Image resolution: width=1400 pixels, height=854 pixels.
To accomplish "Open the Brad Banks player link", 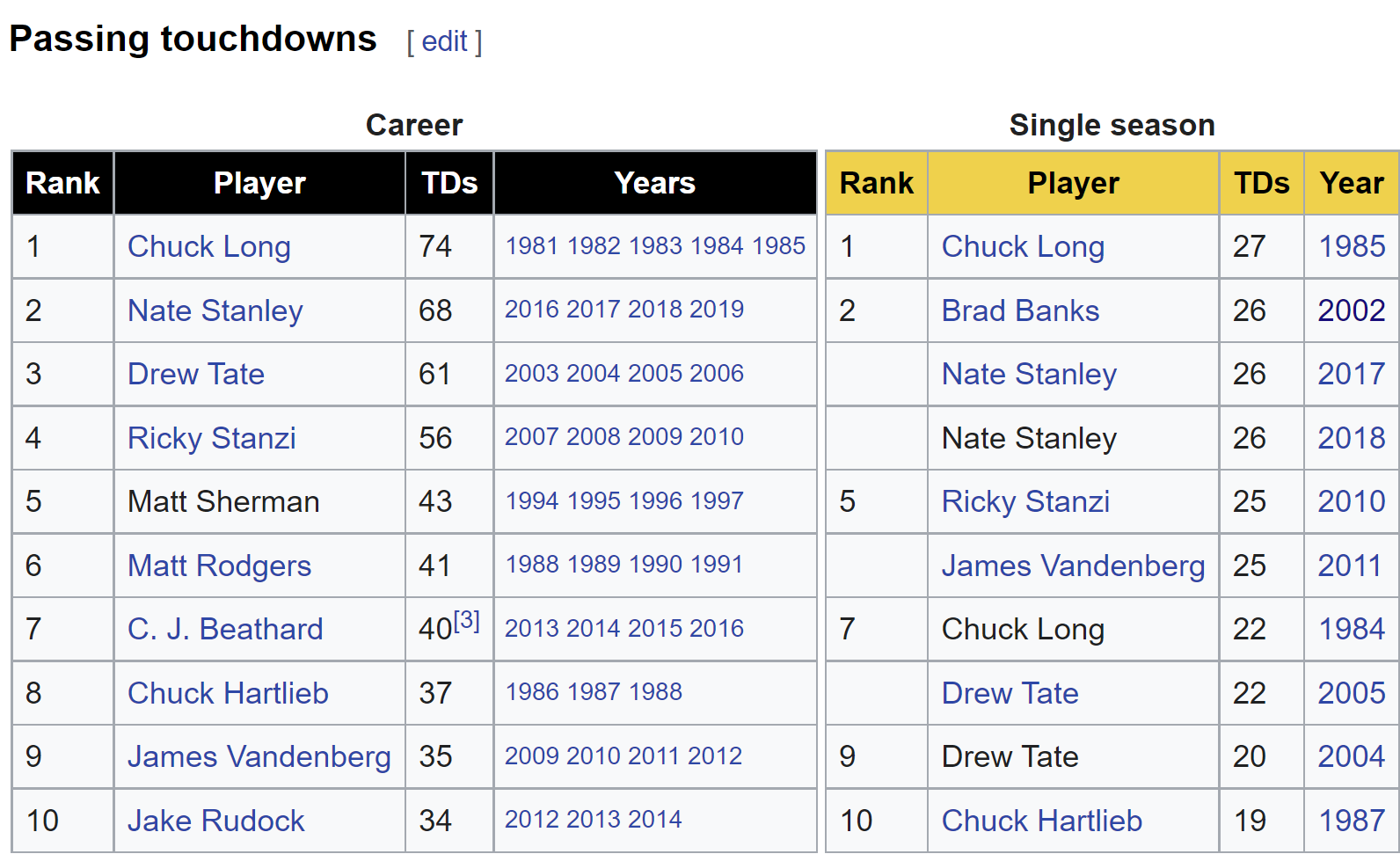I will pos(1021,310).
